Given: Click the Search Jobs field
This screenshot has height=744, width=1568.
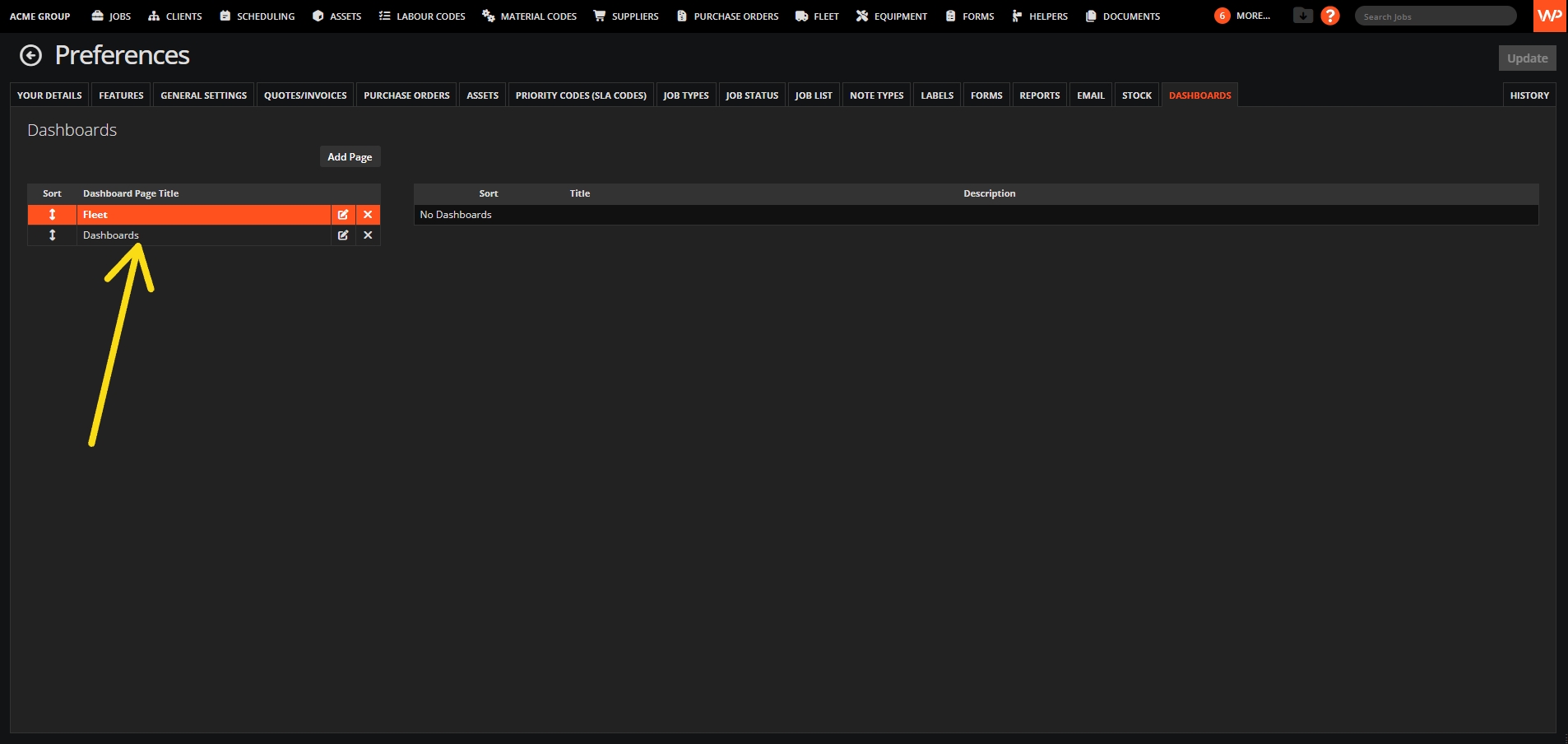Looking at the screenshot, I should point(1436,16).
